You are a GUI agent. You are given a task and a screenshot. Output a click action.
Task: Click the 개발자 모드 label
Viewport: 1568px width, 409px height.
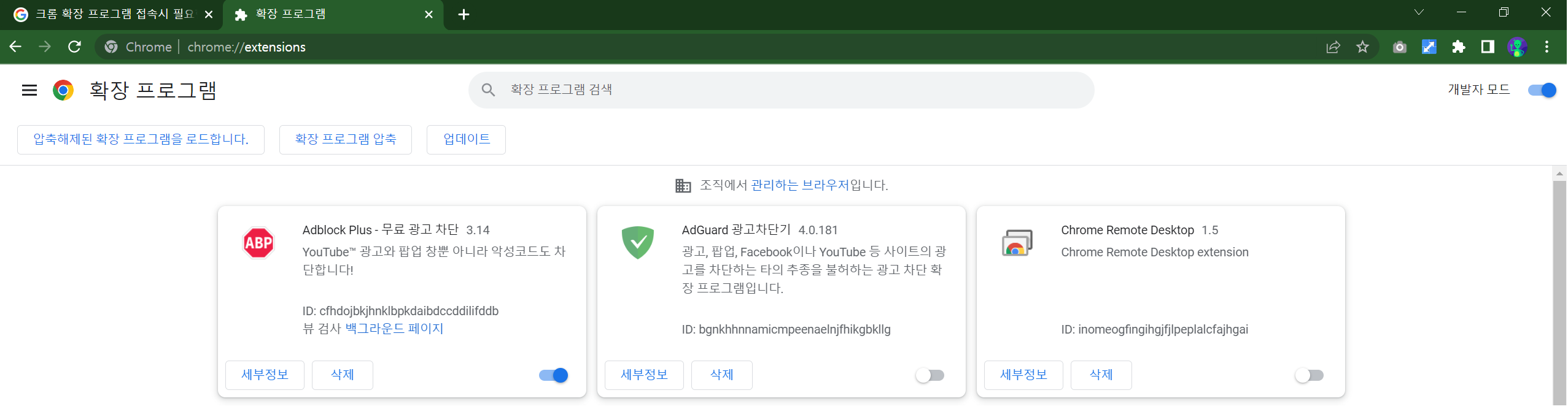[1478, 90]
